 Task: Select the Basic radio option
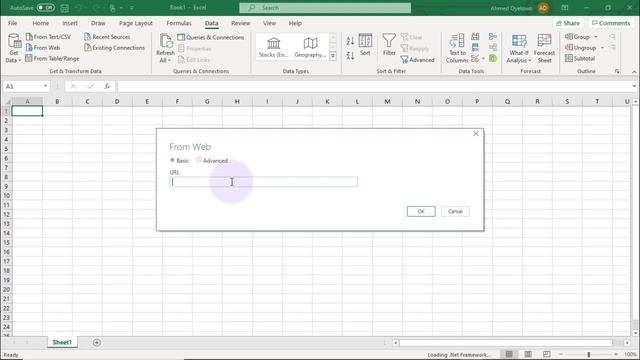(x=172, y=160)
